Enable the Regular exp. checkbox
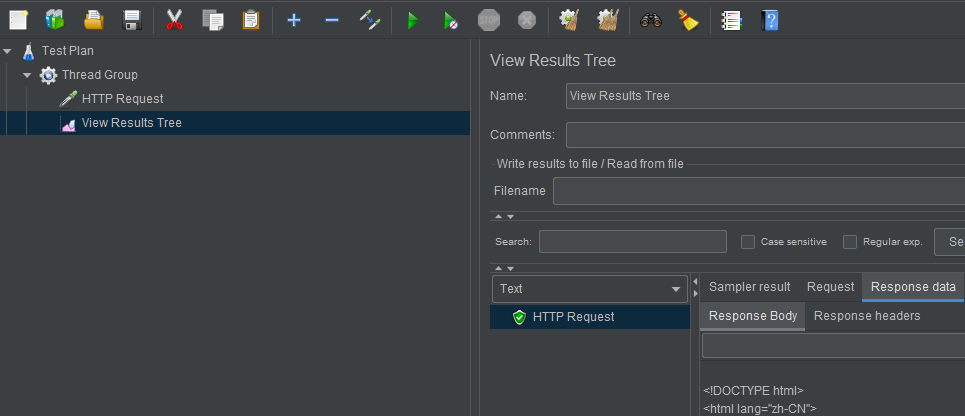Viewport: 965px width, 416px height. [x=850, y=242]
